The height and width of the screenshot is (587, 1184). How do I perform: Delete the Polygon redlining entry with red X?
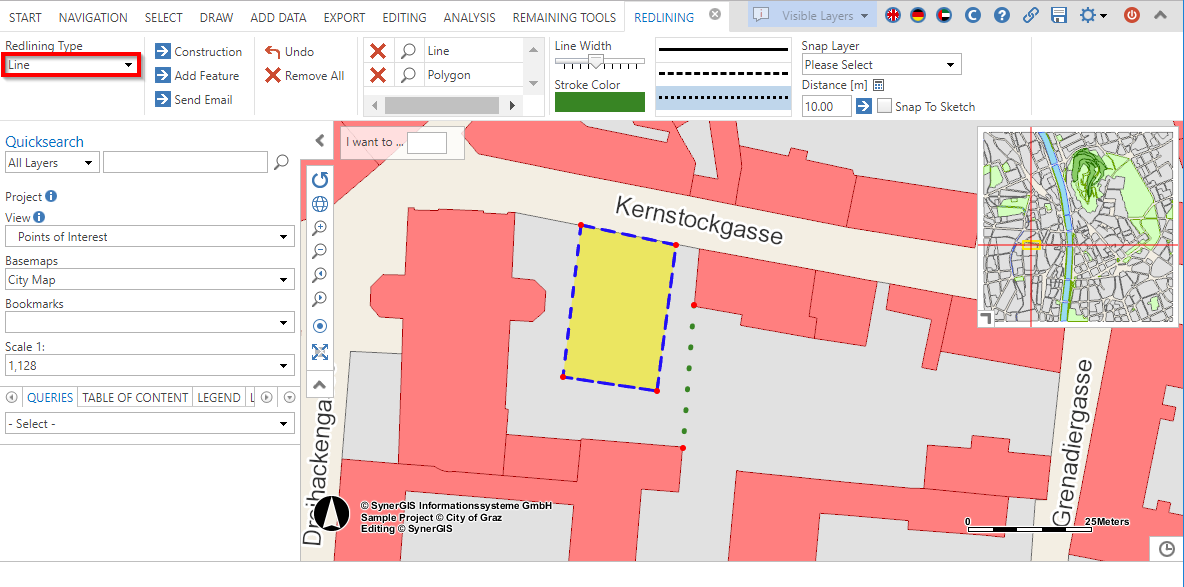click(378, 76)
